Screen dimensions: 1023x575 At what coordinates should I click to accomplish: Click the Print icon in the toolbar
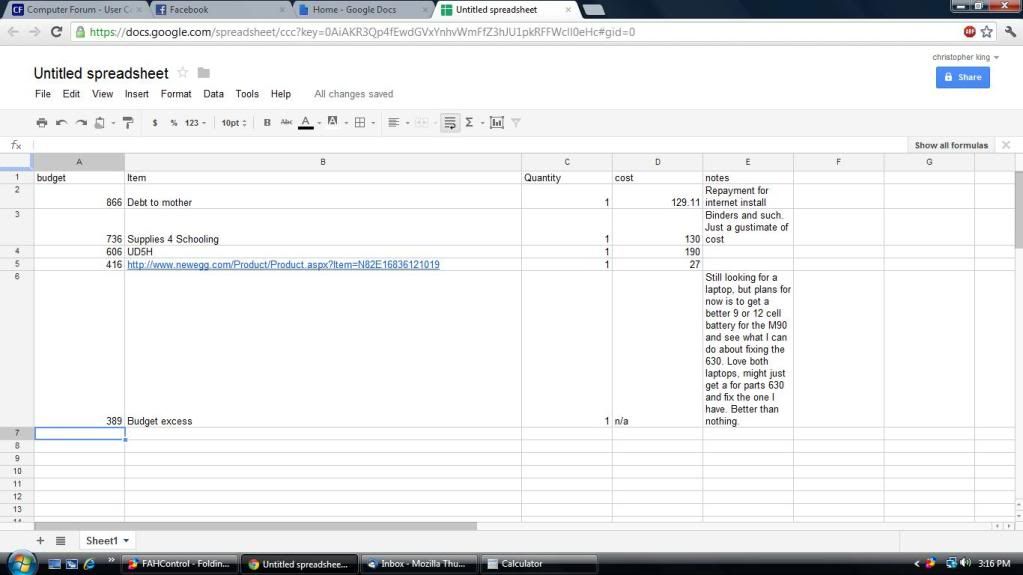click(x=42, y=123)
